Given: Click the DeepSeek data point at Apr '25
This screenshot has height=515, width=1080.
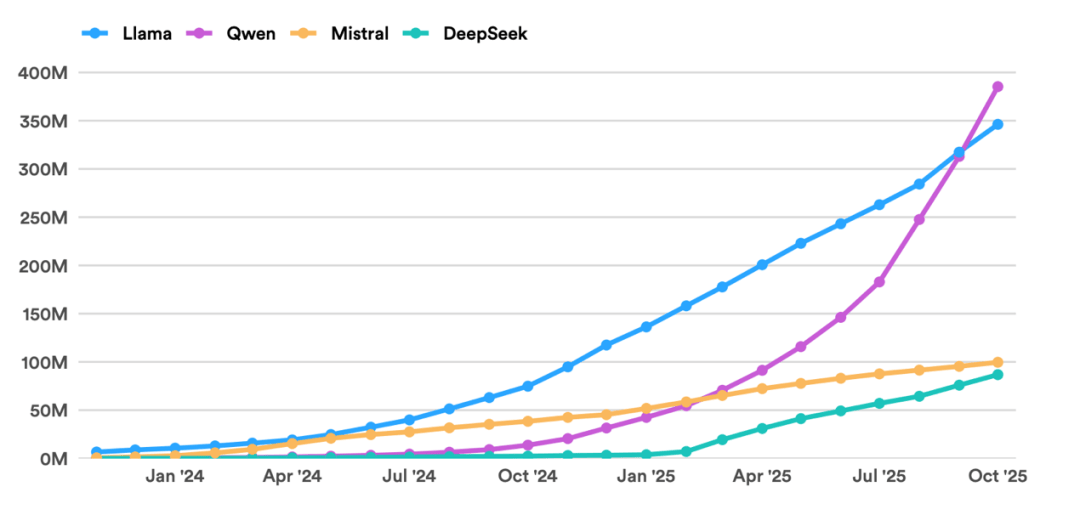Looking at the screenshot, I should (762, 428).
